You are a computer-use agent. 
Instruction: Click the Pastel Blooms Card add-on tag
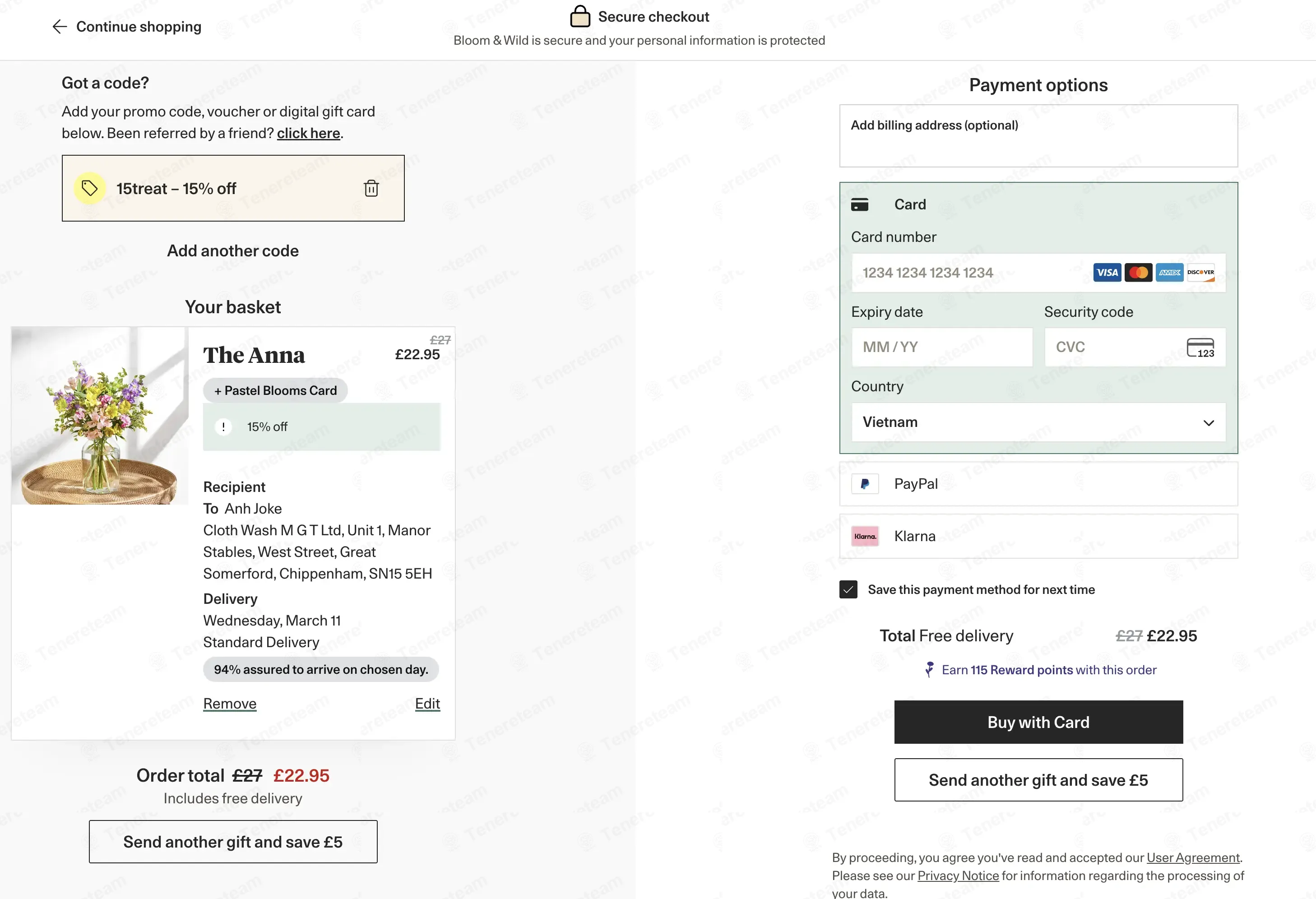pos(275,391)
